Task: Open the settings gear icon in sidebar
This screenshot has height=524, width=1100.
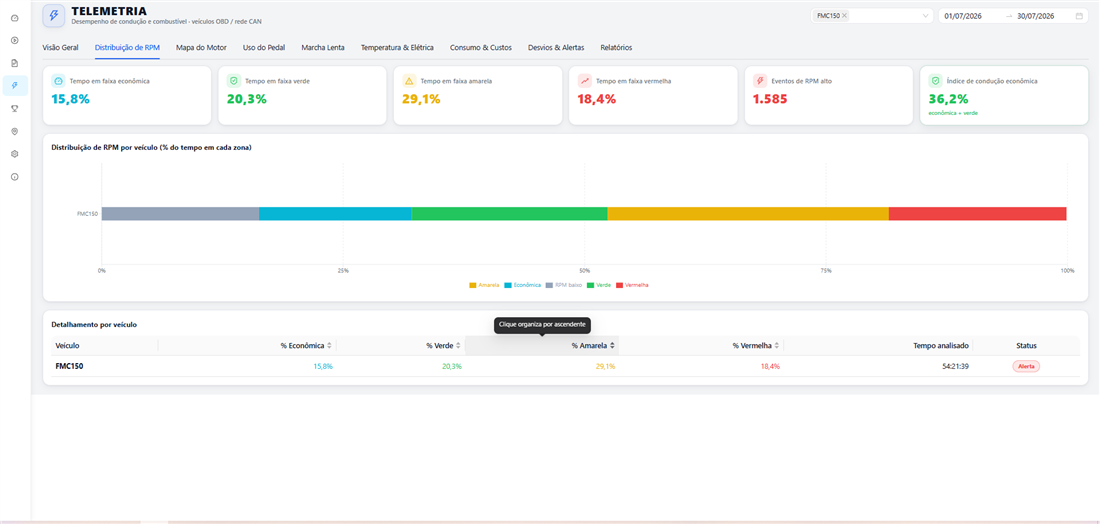Action: 15,154
